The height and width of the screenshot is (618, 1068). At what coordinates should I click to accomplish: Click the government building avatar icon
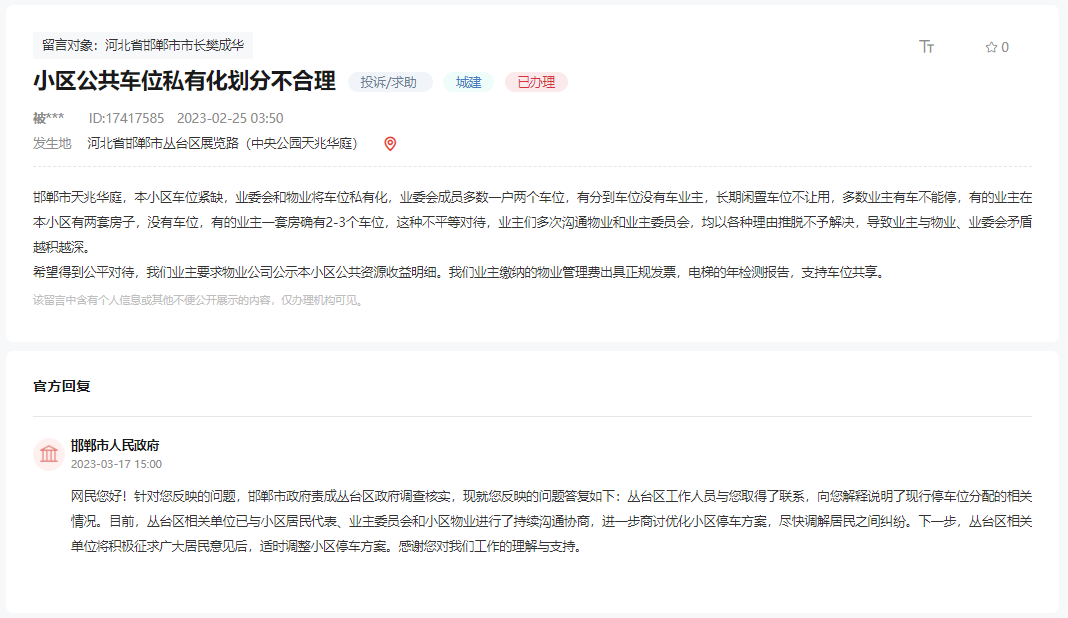[49, 454]
